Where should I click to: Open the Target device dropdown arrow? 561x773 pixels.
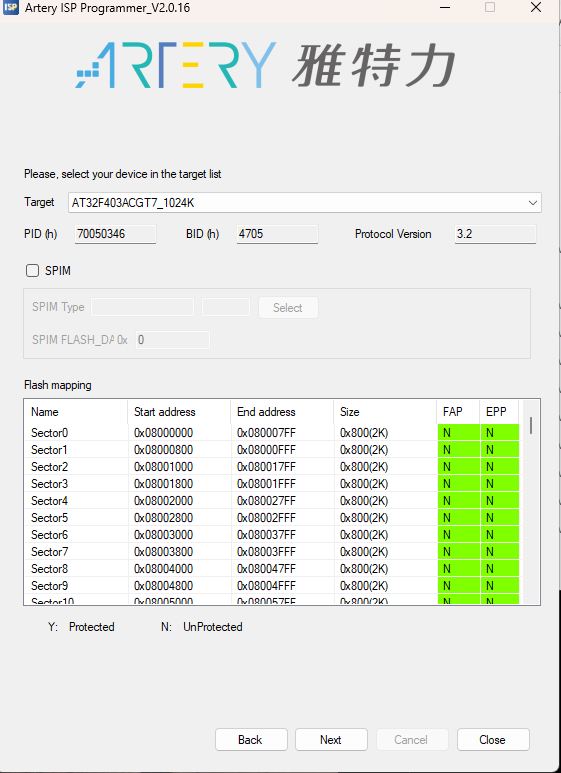point(532,203)
